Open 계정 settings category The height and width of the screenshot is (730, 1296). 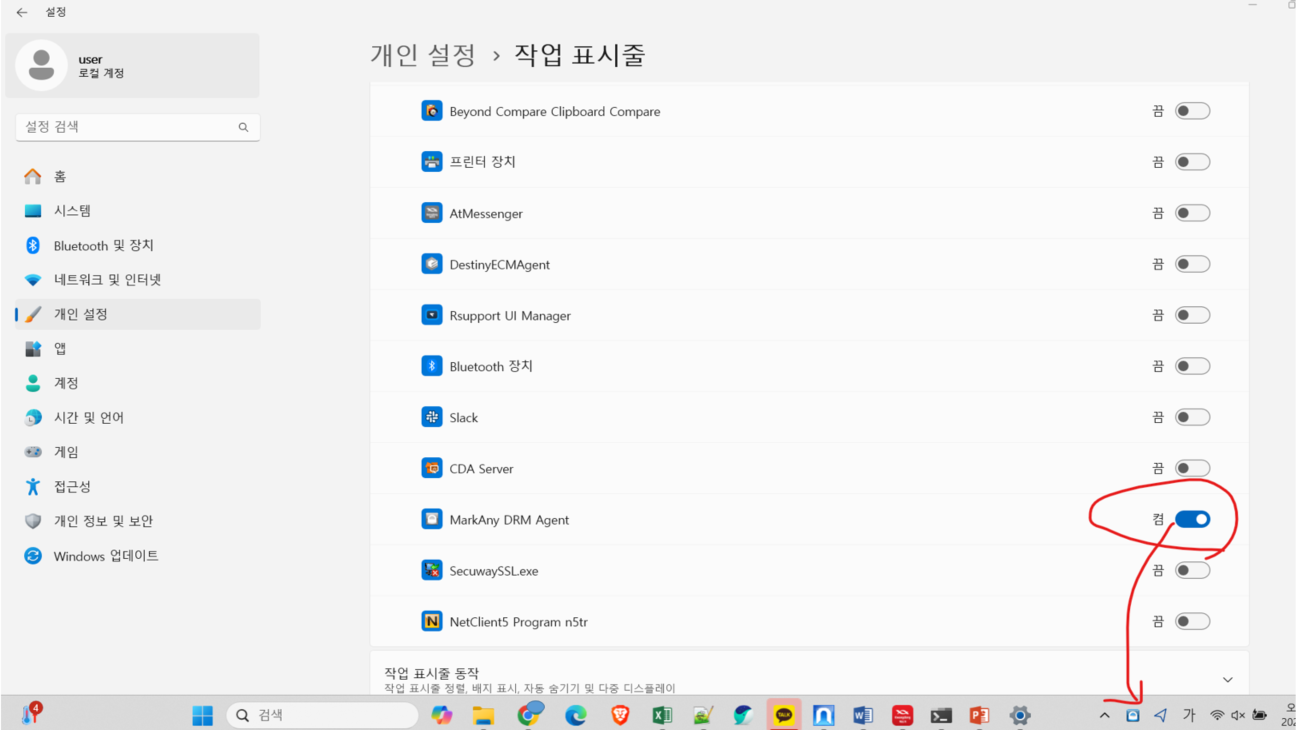(138, 383)
